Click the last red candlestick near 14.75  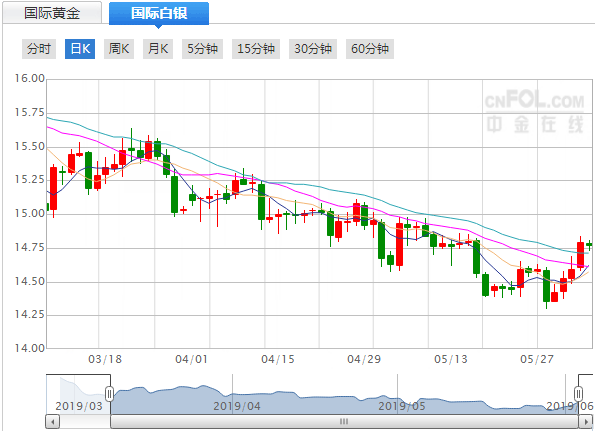581,254
